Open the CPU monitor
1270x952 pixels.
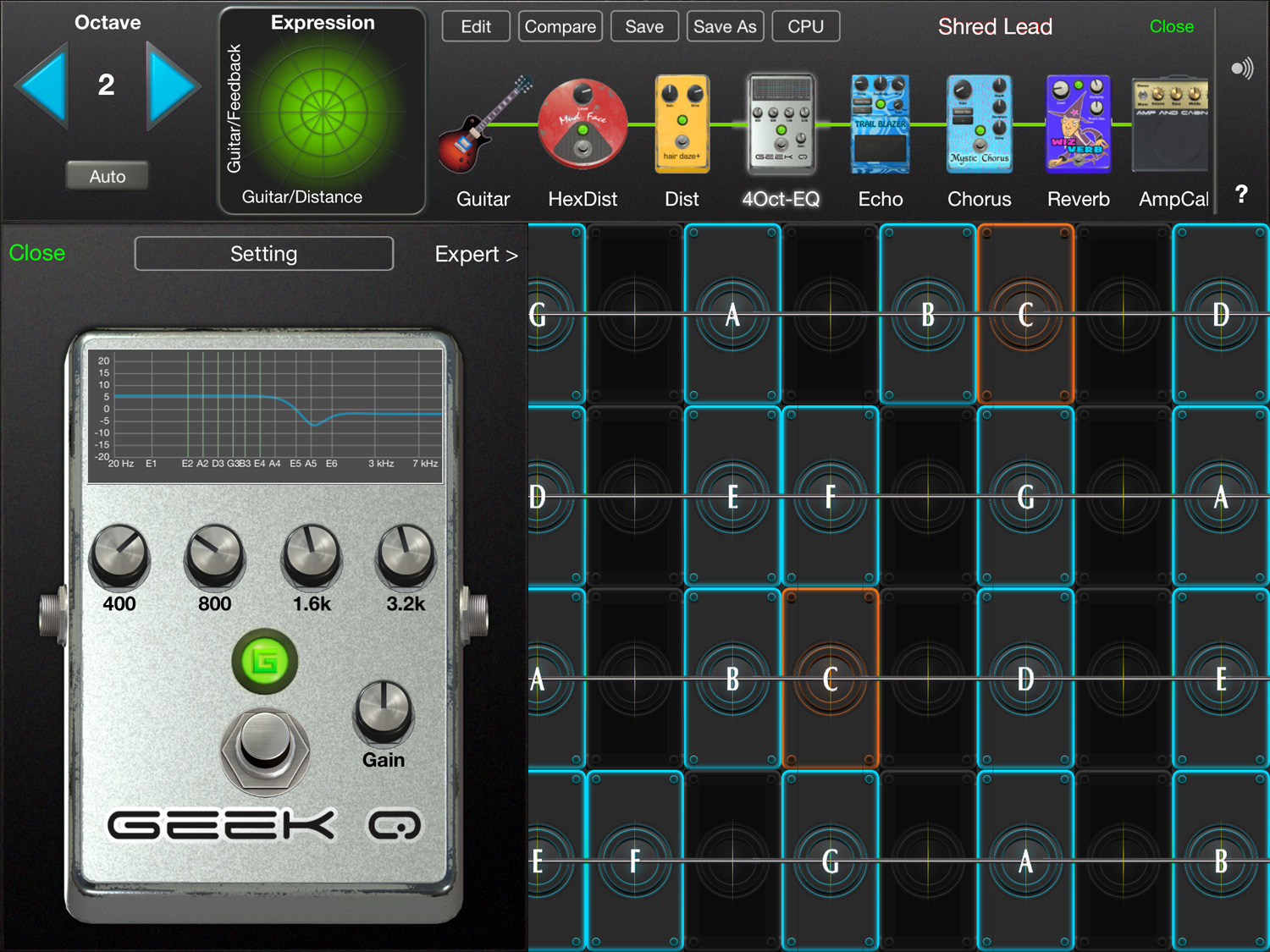[805, 26]
